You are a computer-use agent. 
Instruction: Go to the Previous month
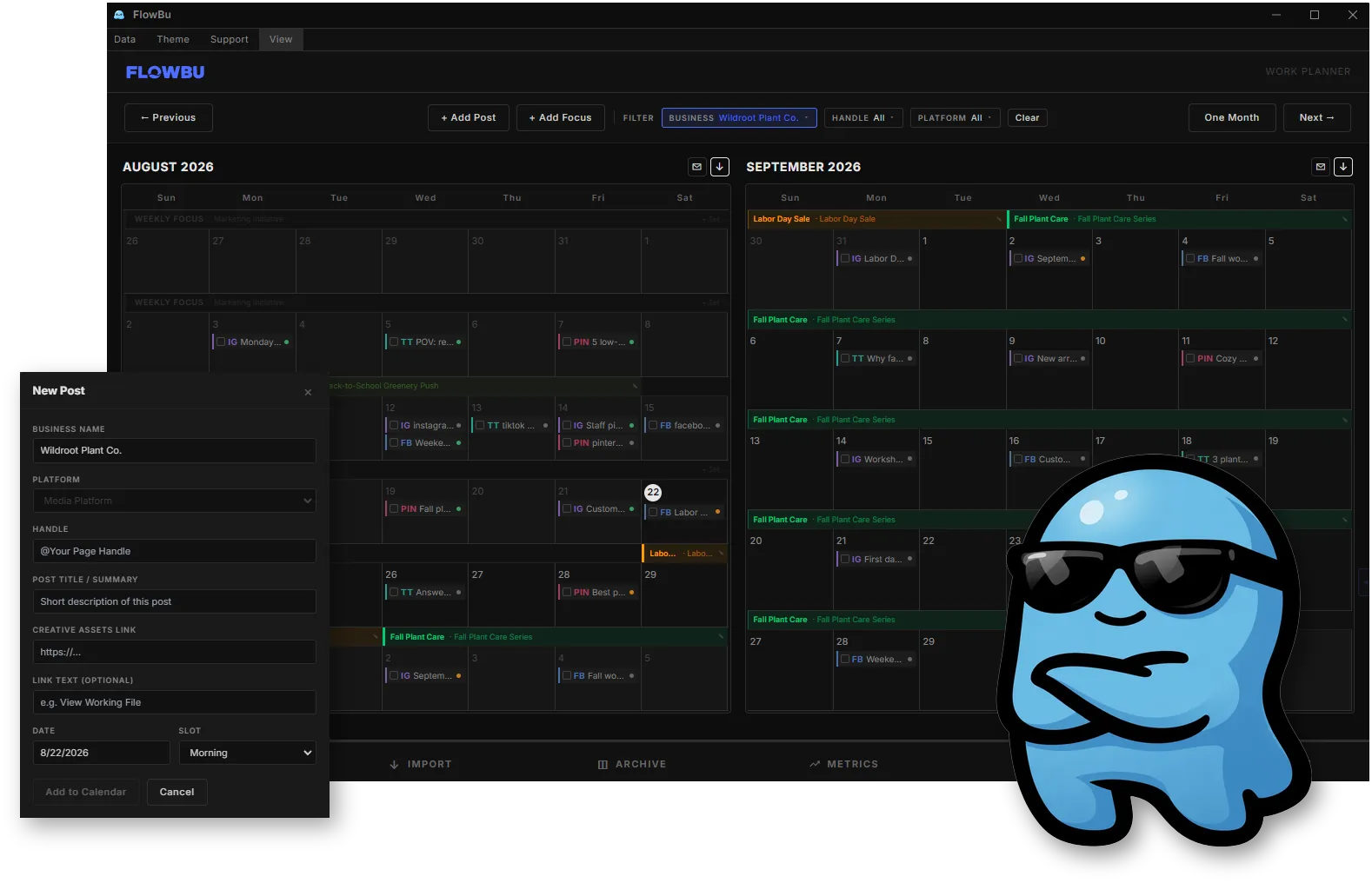point(169,118)
